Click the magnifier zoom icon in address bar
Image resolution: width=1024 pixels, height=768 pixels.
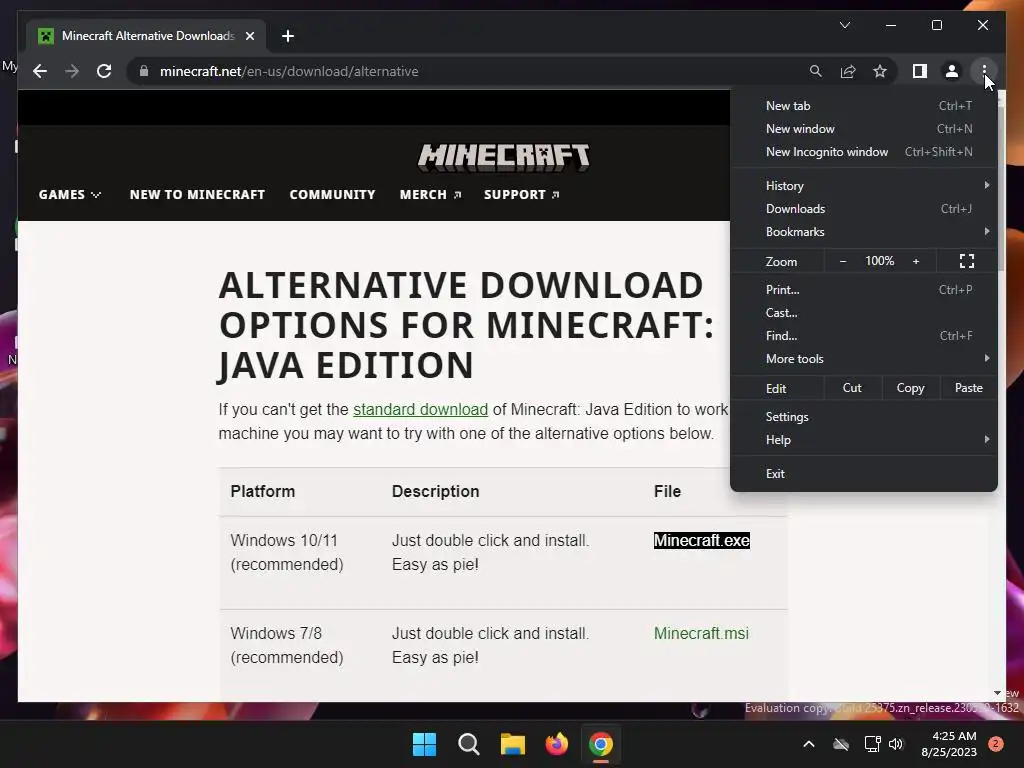pyautogui.click(x=816, y=71)
